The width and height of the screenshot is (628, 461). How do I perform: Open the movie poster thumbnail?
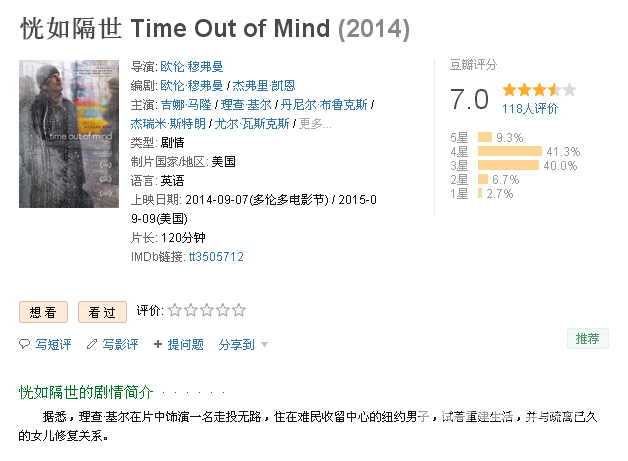tap(69, 134)
